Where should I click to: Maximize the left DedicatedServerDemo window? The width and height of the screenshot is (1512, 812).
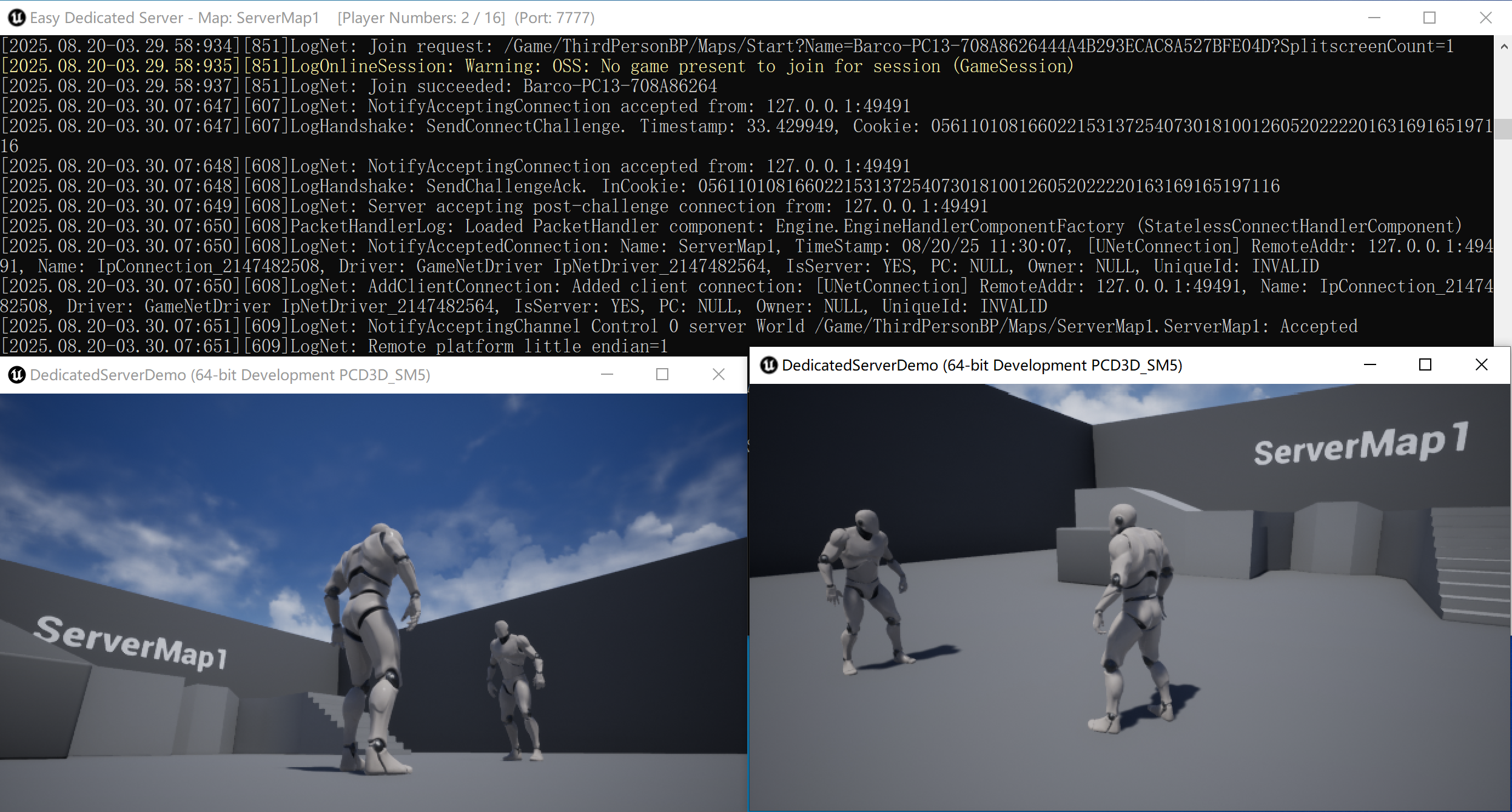662,374
